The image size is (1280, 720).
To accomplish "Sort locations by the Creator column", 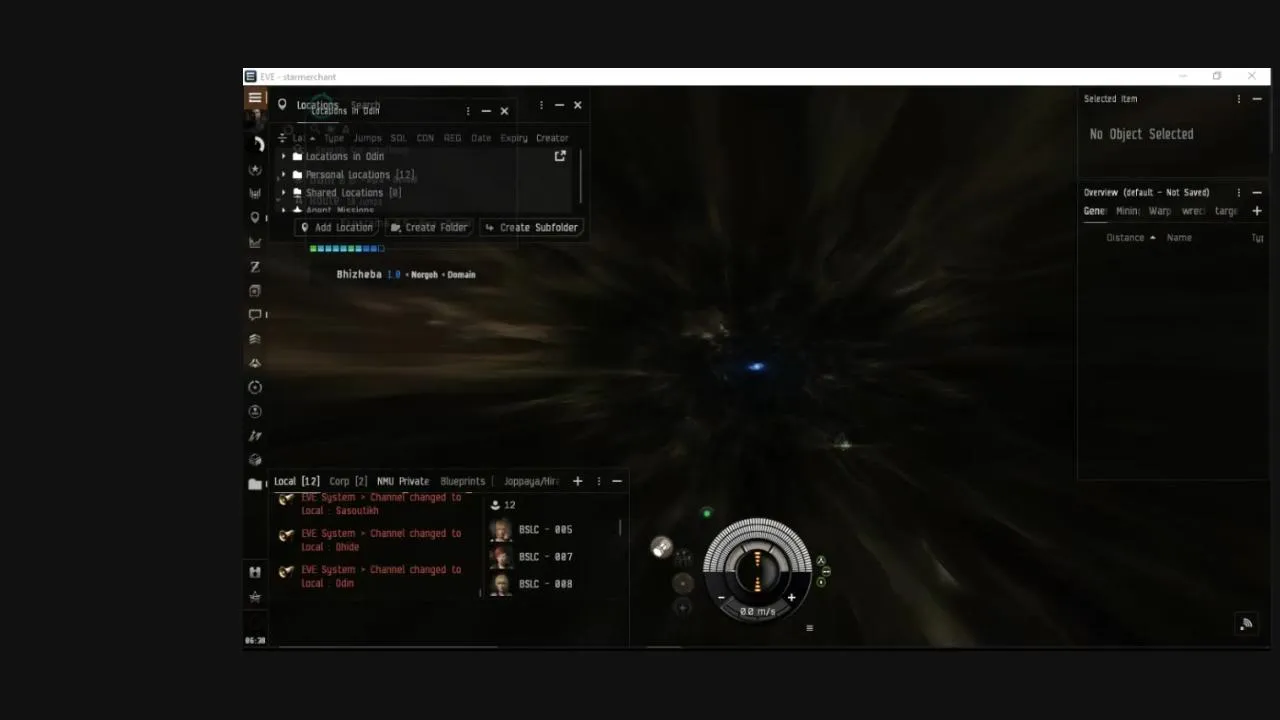I will pyautogui.click(x=552, y=138).
